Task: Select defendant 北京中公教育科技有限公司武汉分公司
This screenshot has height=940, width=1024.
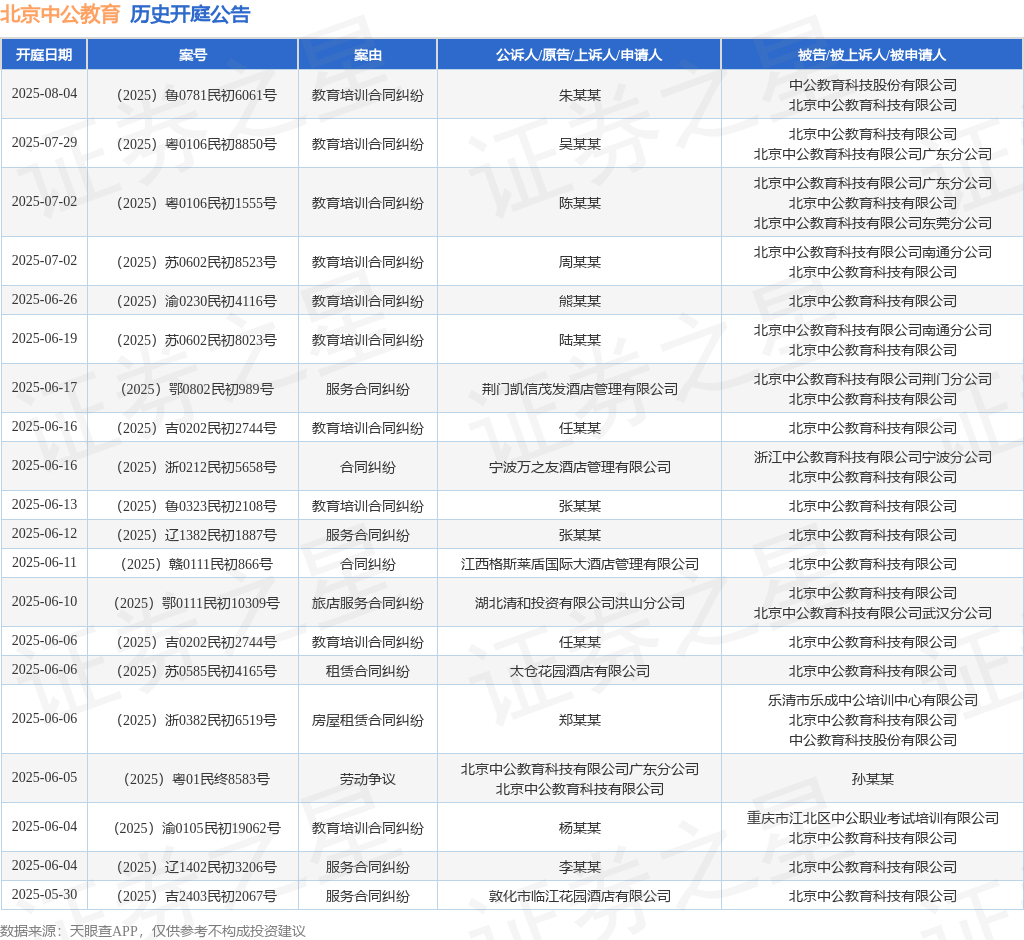Action: (x=872, y=613)
